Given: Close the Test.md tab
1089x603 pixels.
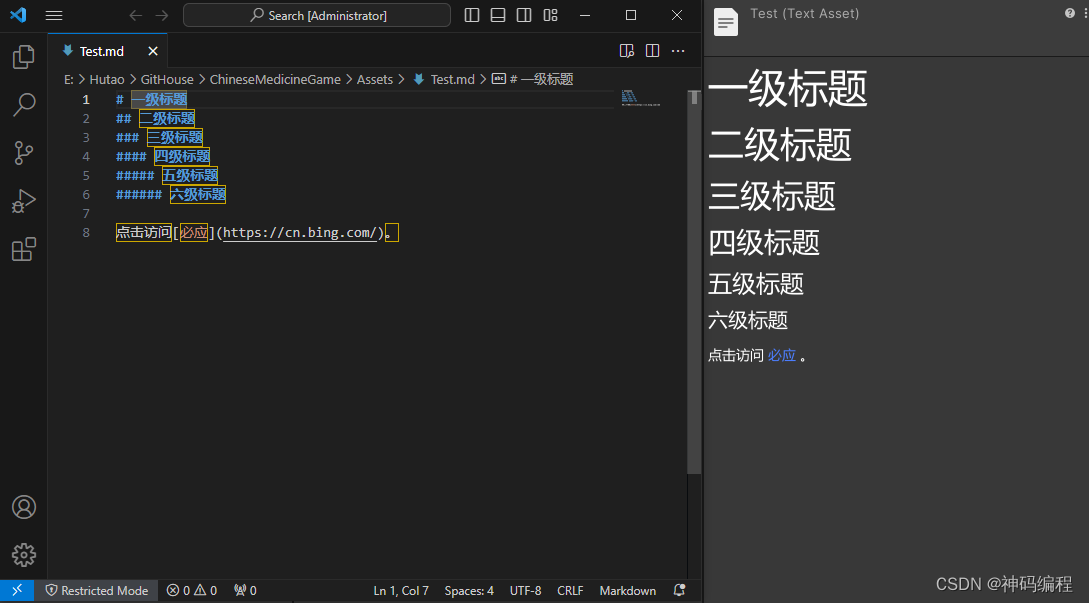Looking at the screenshot, I should click(x=153, y=51).
